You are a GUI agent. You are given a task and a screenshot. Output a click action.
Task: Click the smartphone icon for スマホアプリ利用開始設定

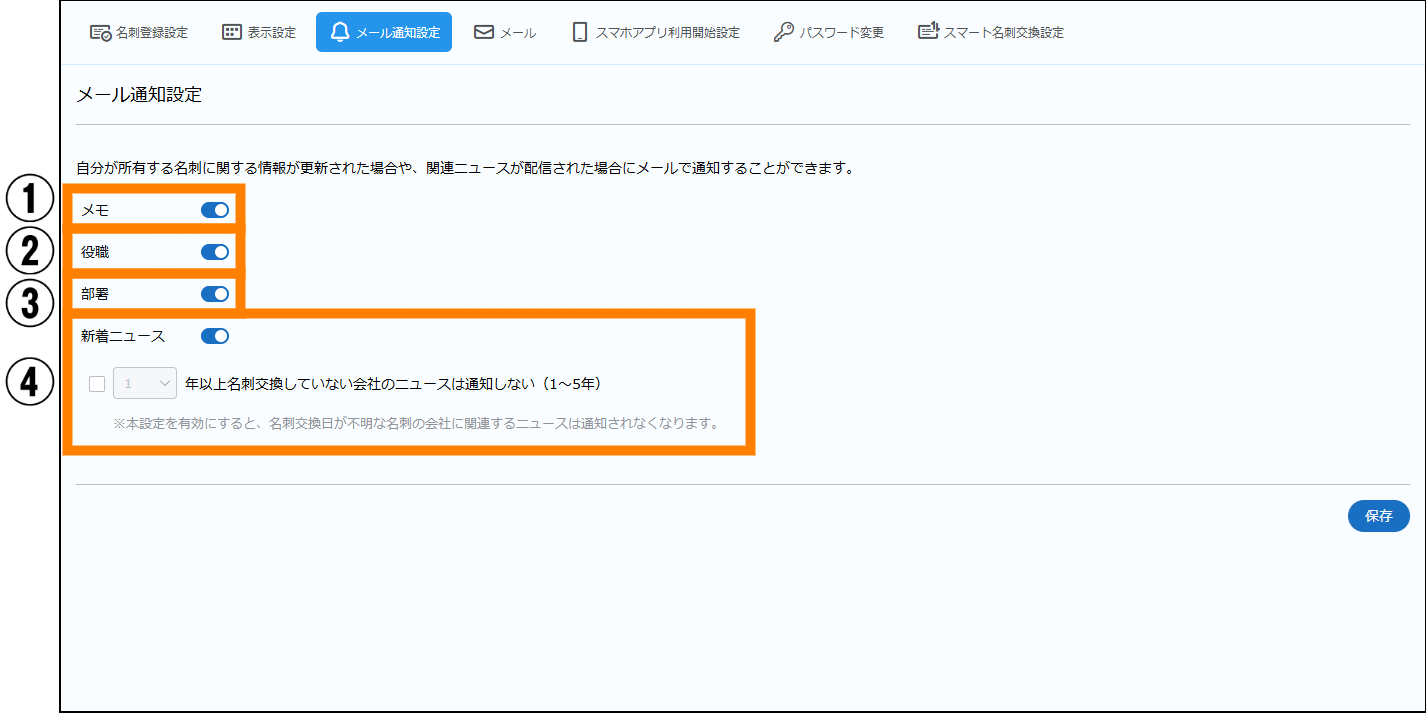[x=580, y=32]
